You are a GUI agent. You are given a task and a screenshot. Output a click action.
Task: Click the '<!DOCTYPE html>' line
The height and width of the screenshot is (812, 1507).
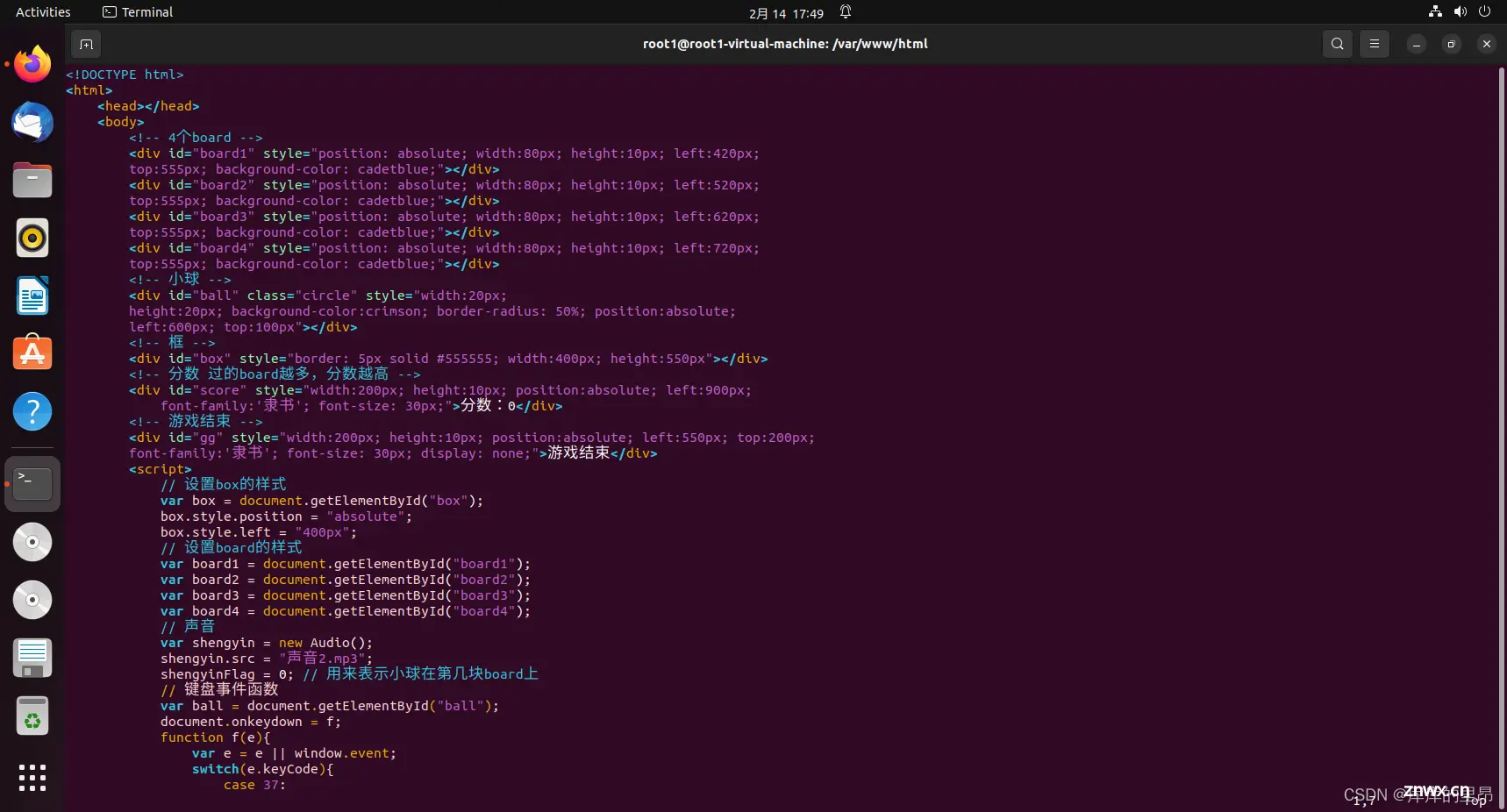coord(125,75)
